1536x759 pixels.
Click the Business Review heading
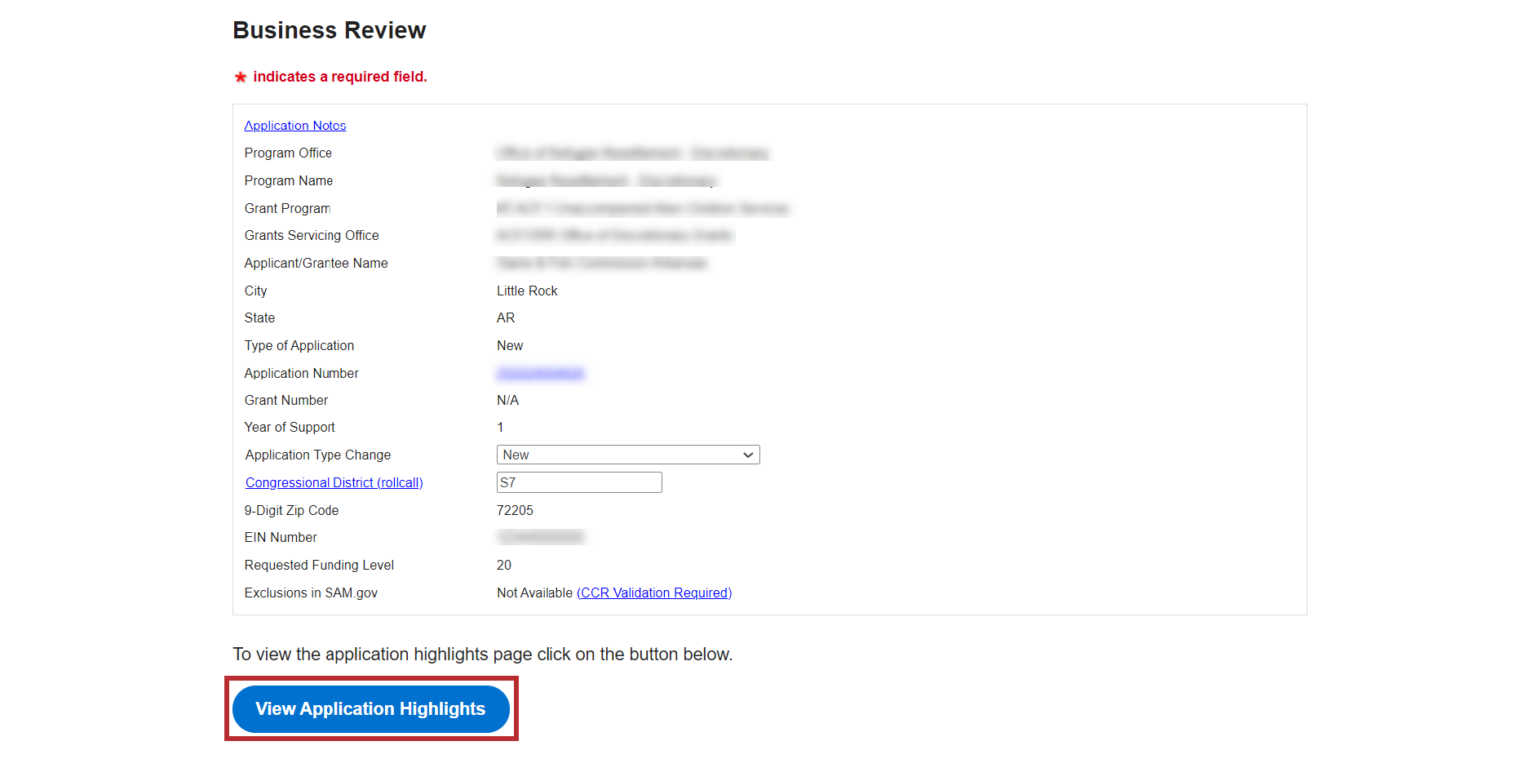click(x=329, y=30)
